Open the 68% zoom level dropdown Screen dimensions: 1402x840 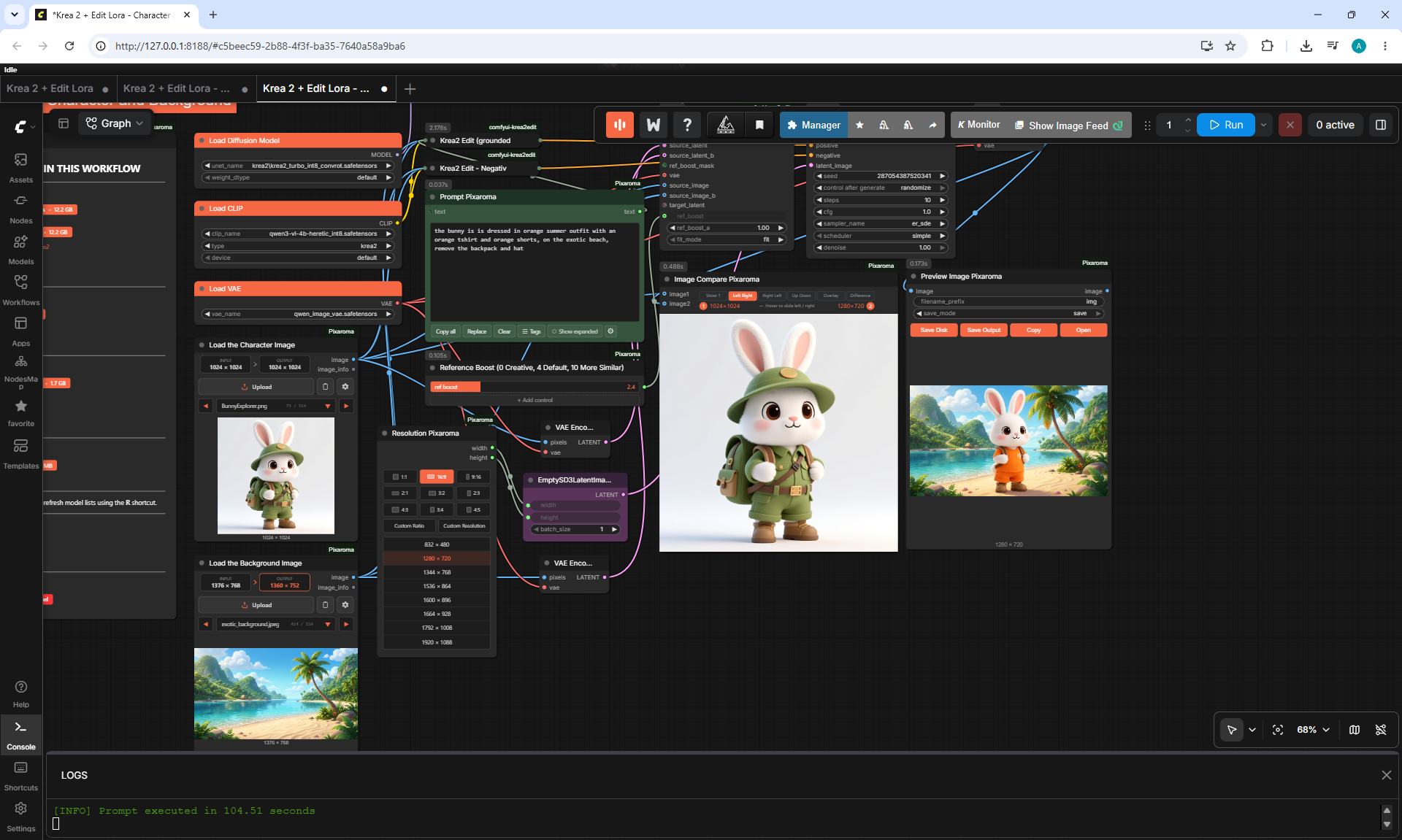pyautogui.click(x=1313, y=730)
